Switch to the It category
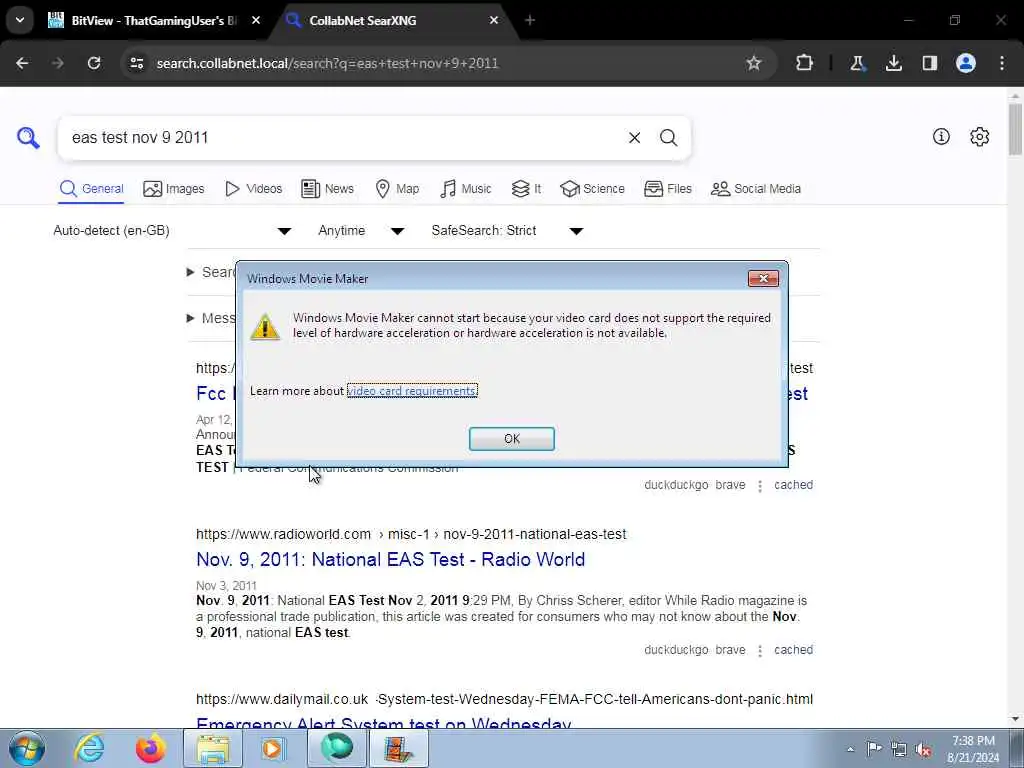 click(526, 189)
